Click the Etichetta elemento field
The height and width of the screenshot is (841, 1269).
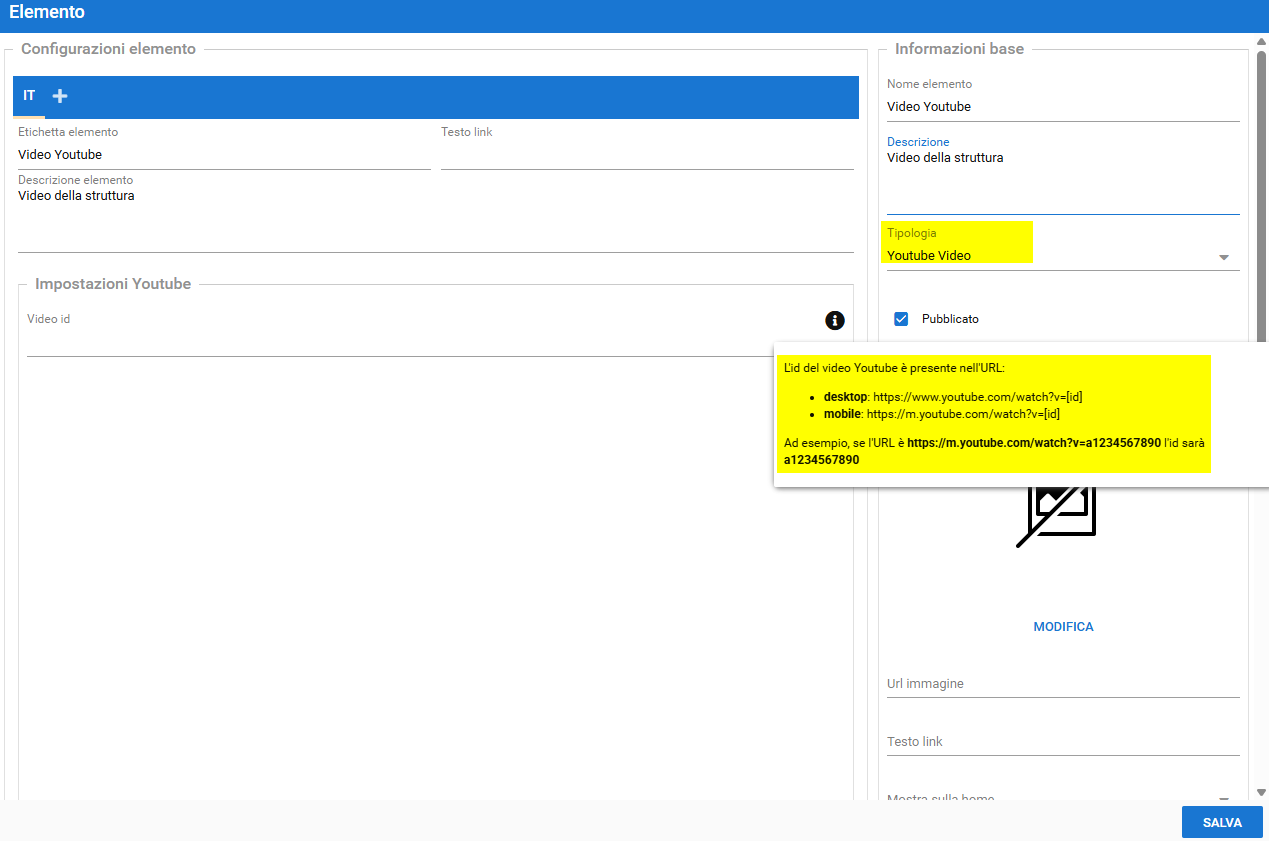(x=223, y=155)
